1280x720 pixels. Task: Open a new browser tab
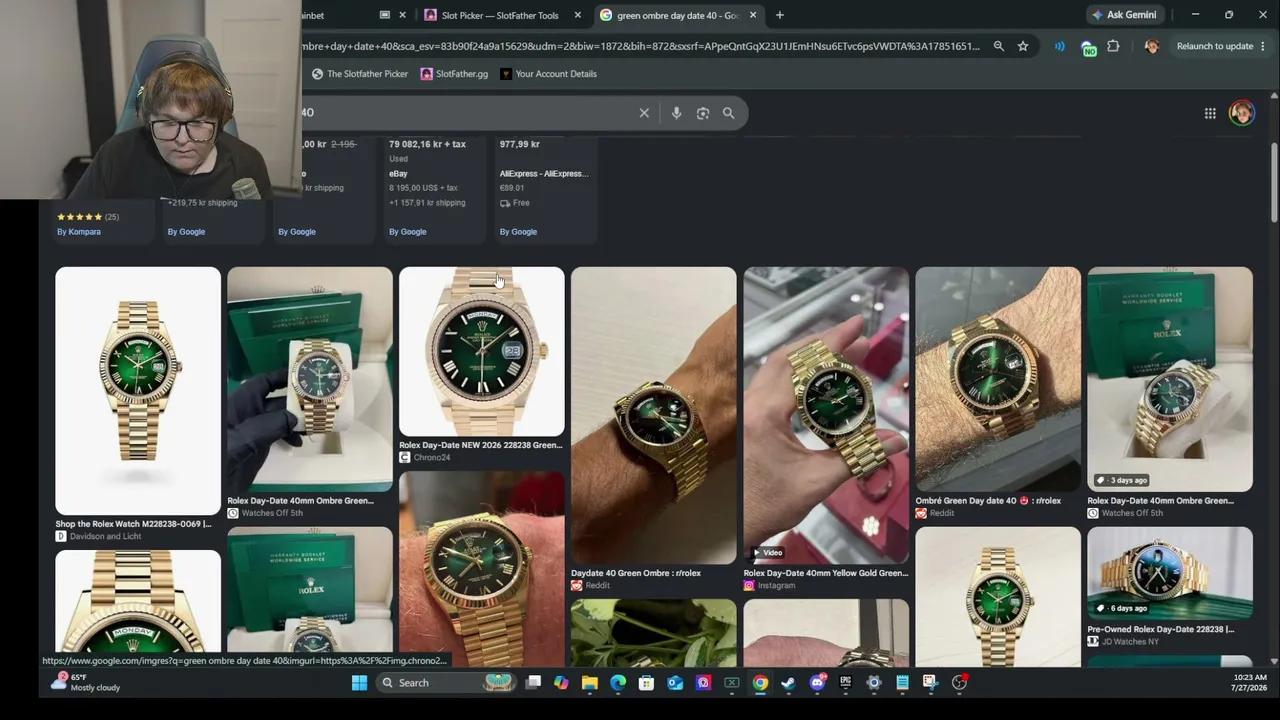(x=780, y=15)
